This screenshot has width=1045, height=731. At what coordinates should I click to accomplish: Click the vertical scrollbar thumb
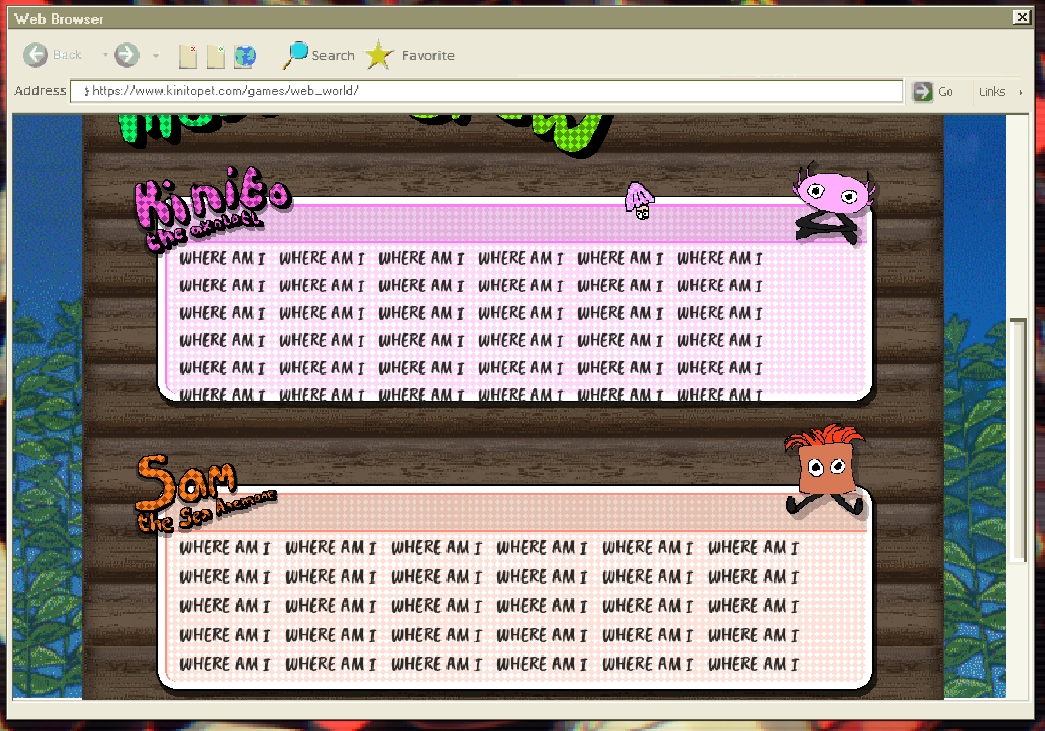tap(1019, 440)
